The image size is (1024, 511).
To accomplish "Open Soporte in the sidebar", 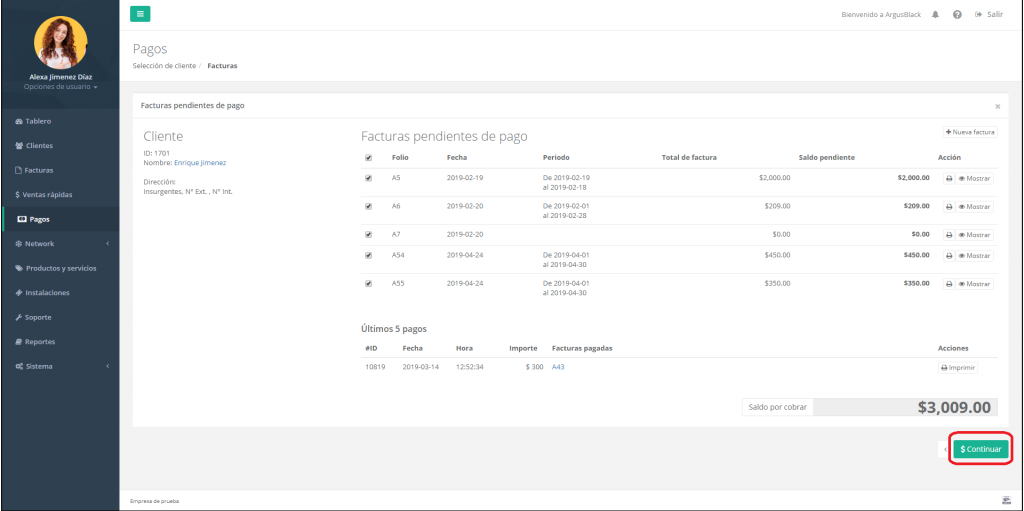I will pos(33,318).
